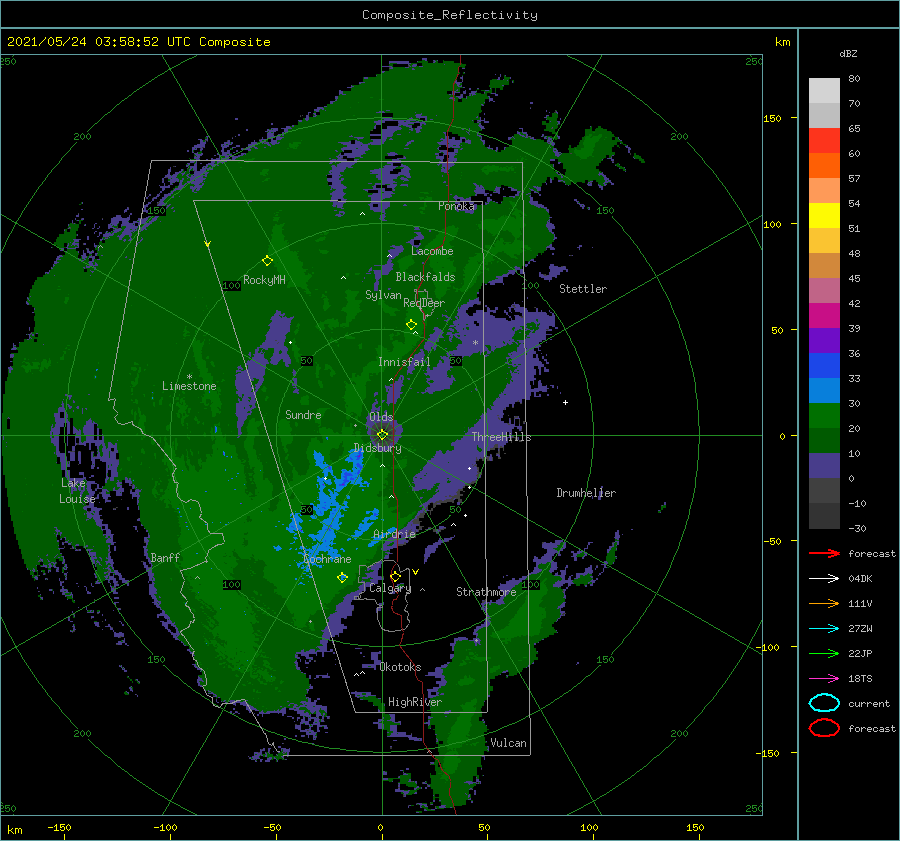Click the Sylvan label on the map
Screen dimensions: 900x841
coord(383,295)
